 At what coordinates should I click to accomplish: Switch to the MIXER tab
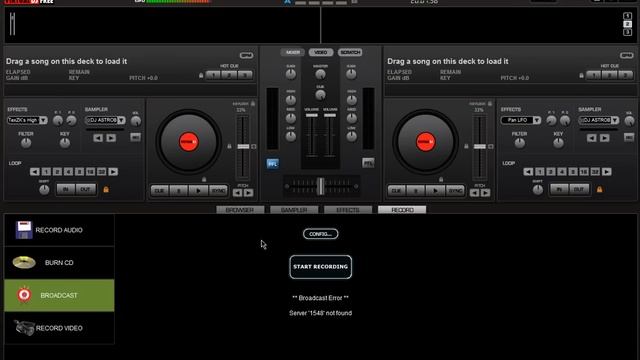[x=293, y=52]
